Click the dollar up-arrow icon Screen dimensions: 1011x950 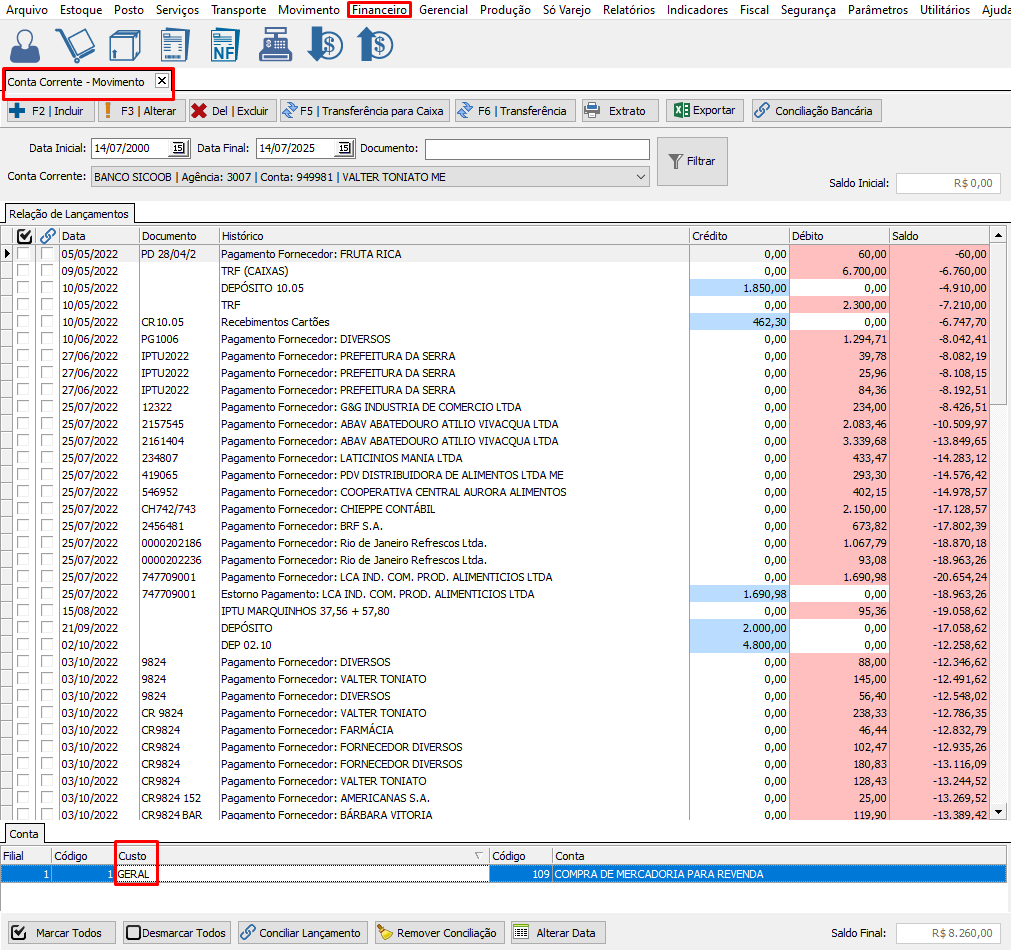coord(374,45)
